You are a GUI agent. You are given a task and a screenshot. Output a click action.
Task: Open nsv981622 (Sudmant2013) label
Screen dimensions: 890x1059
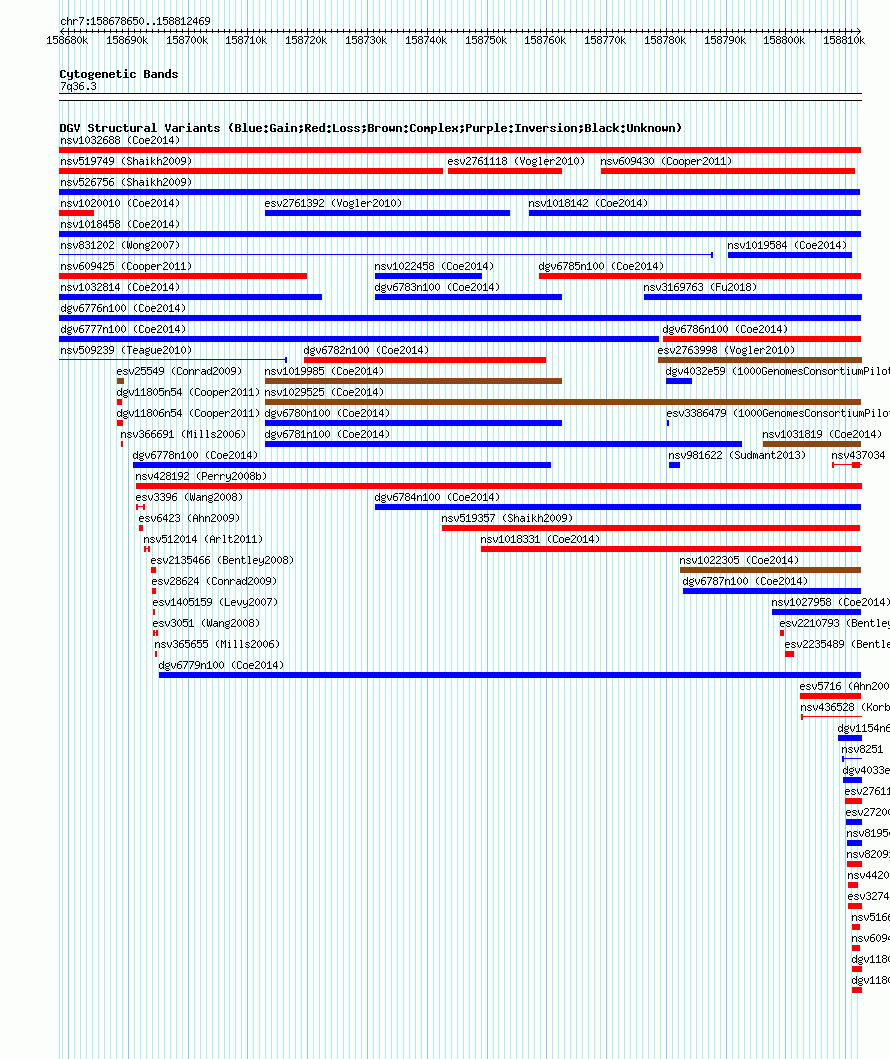point(737,455)
